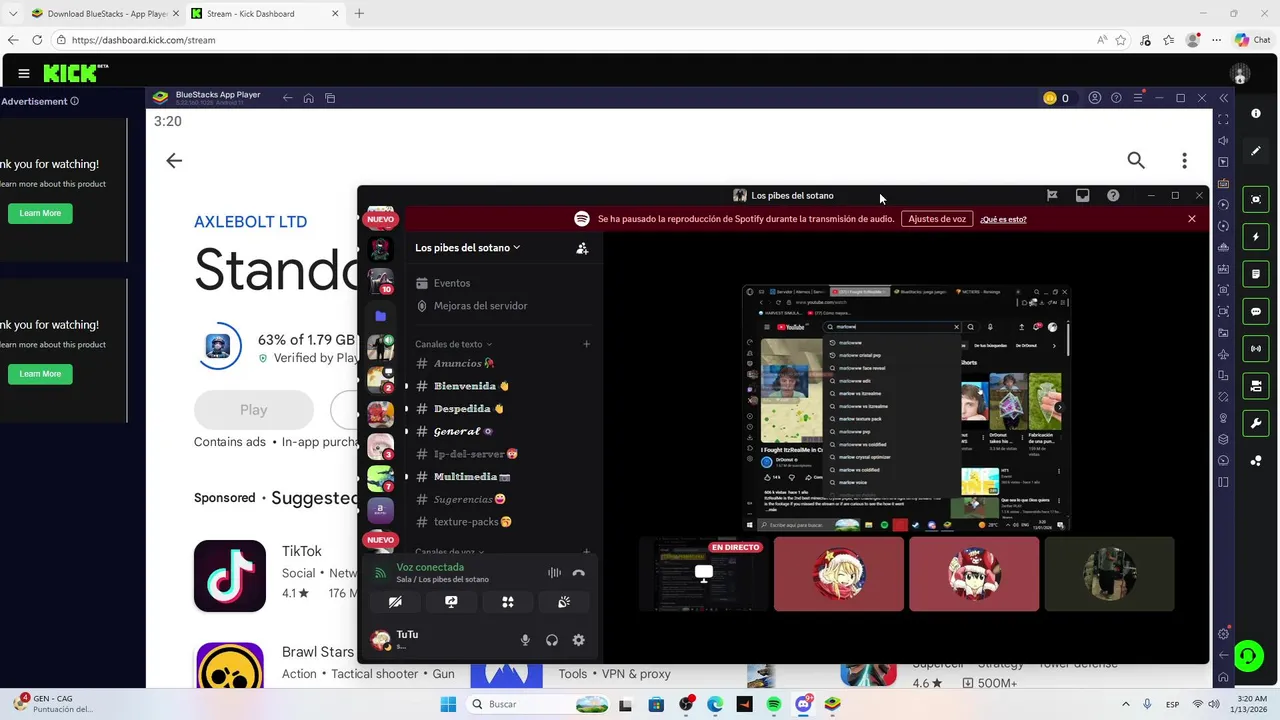Open Discord folder icon in server list
This screenshot has height=720, width=1280.
(x=380, y=316)
